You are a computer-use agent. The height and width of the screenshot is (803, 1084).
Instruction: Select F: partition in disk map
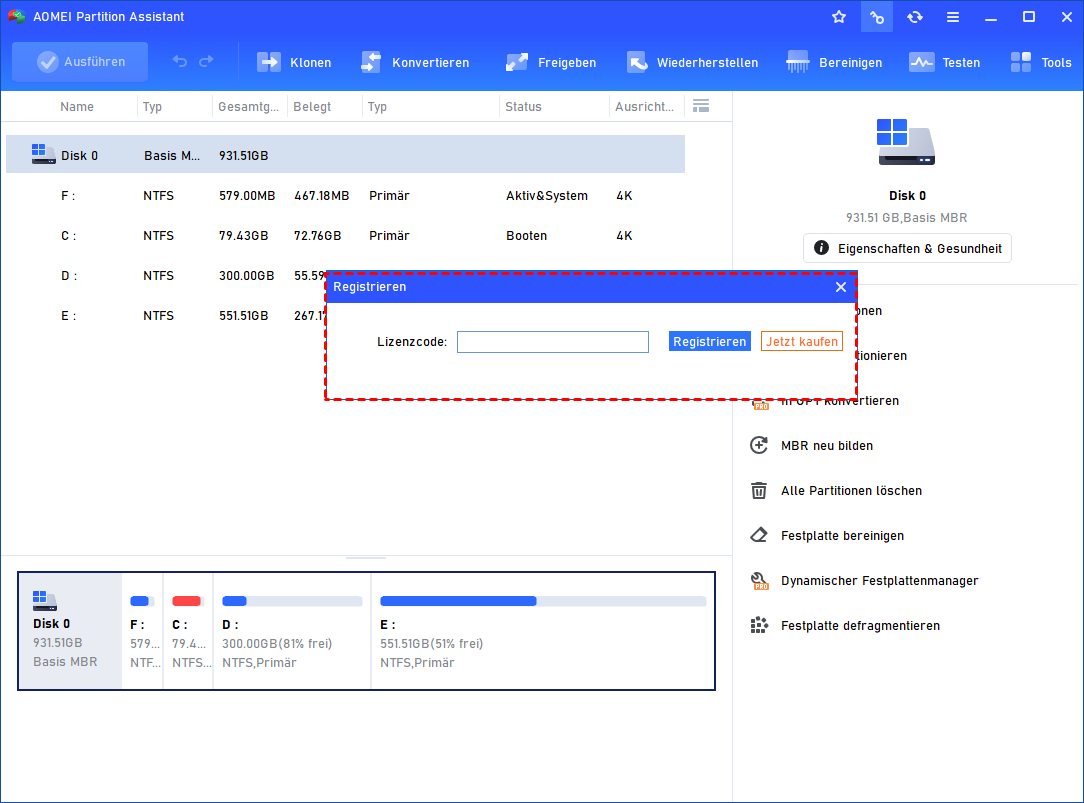click(x=143, y=631)
